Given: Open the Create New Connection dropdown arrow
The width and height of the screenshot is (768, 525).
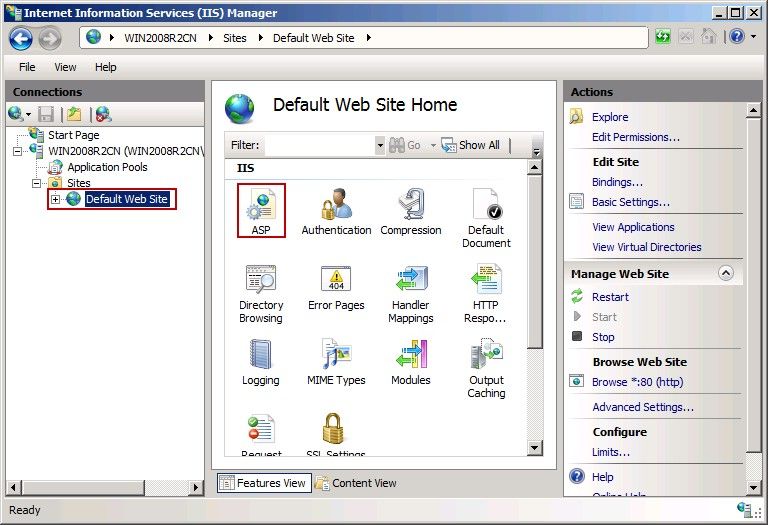Looking at the screenshot, I should coord(28,115).
